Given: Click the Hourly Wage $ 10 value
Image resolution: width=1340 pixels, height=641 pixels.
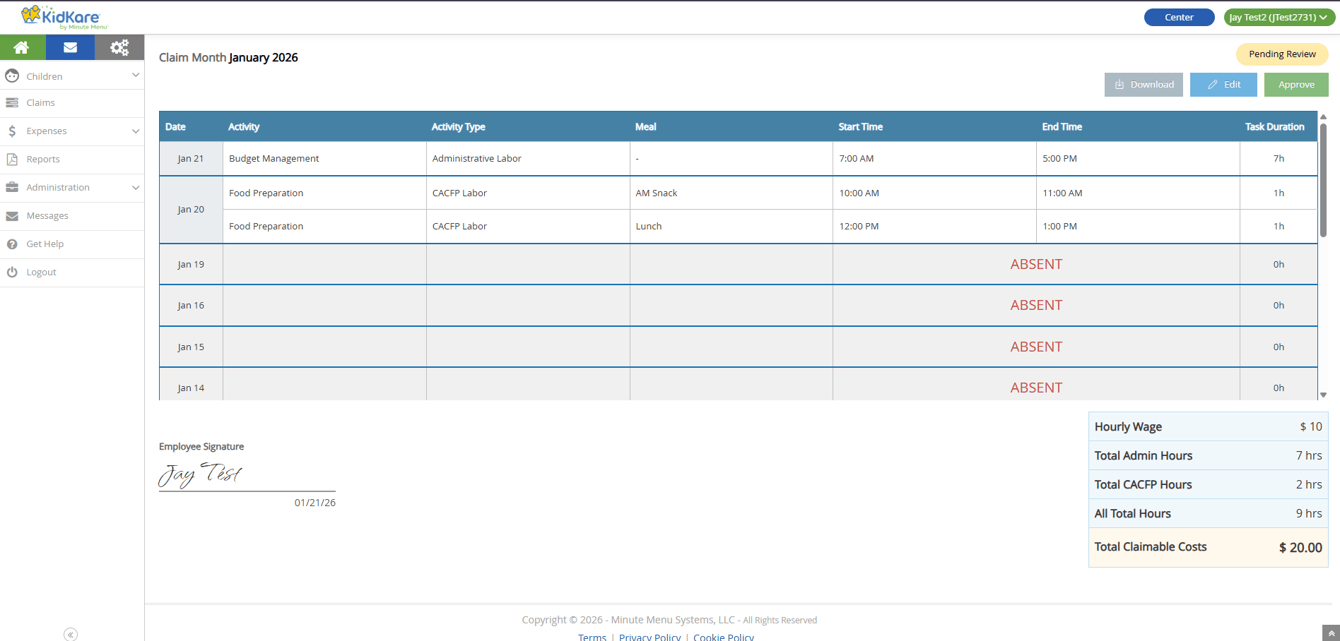Looking at the screenshot, I should [x=1311, y=427].
